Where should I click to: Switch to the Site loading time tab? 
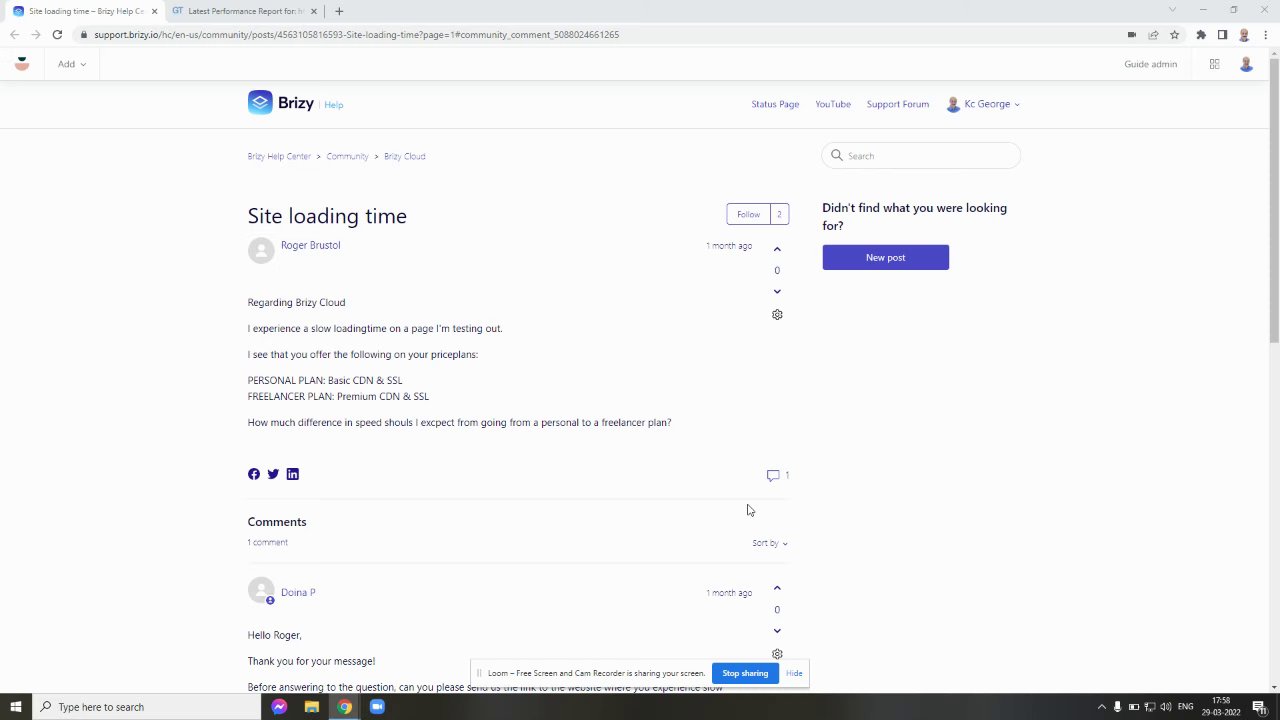[84, 11]
